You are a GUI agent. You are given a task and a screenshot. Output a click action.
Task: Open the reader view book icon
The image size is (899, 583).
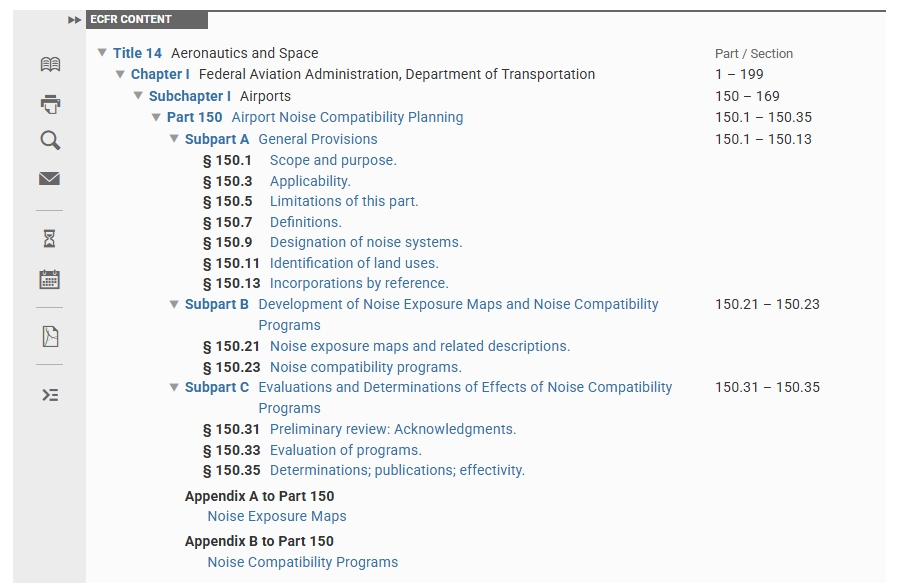click(50, 65)
